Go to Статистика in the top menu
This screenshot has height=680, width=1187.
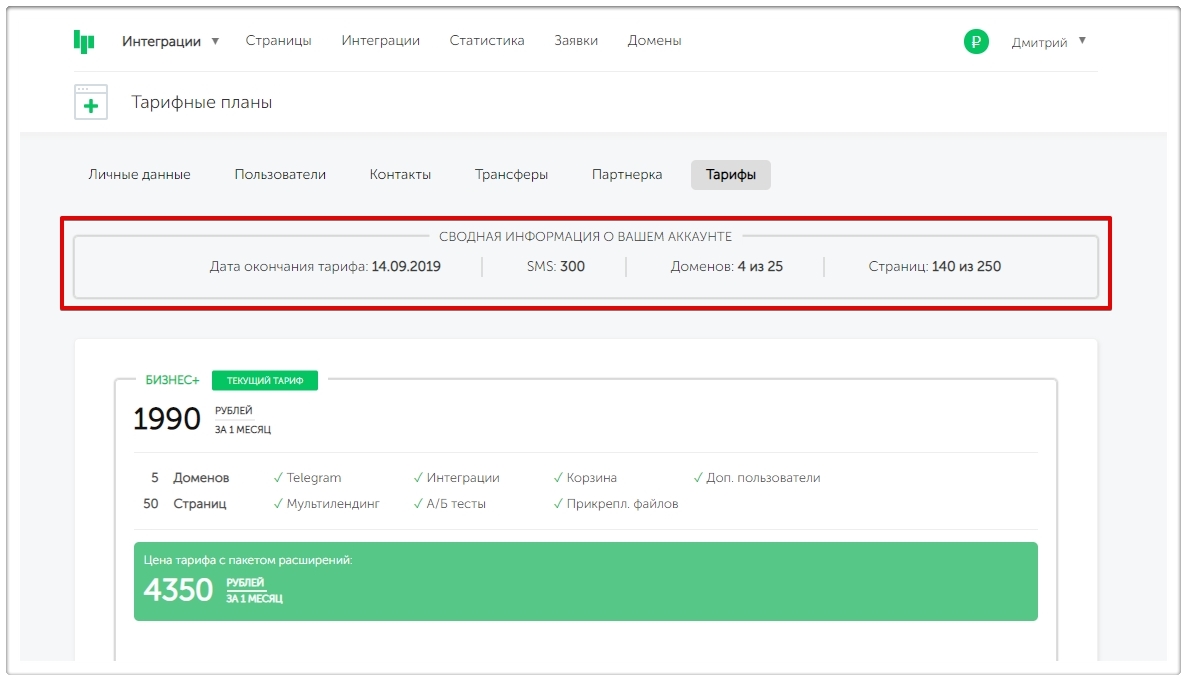pos(487,41)
